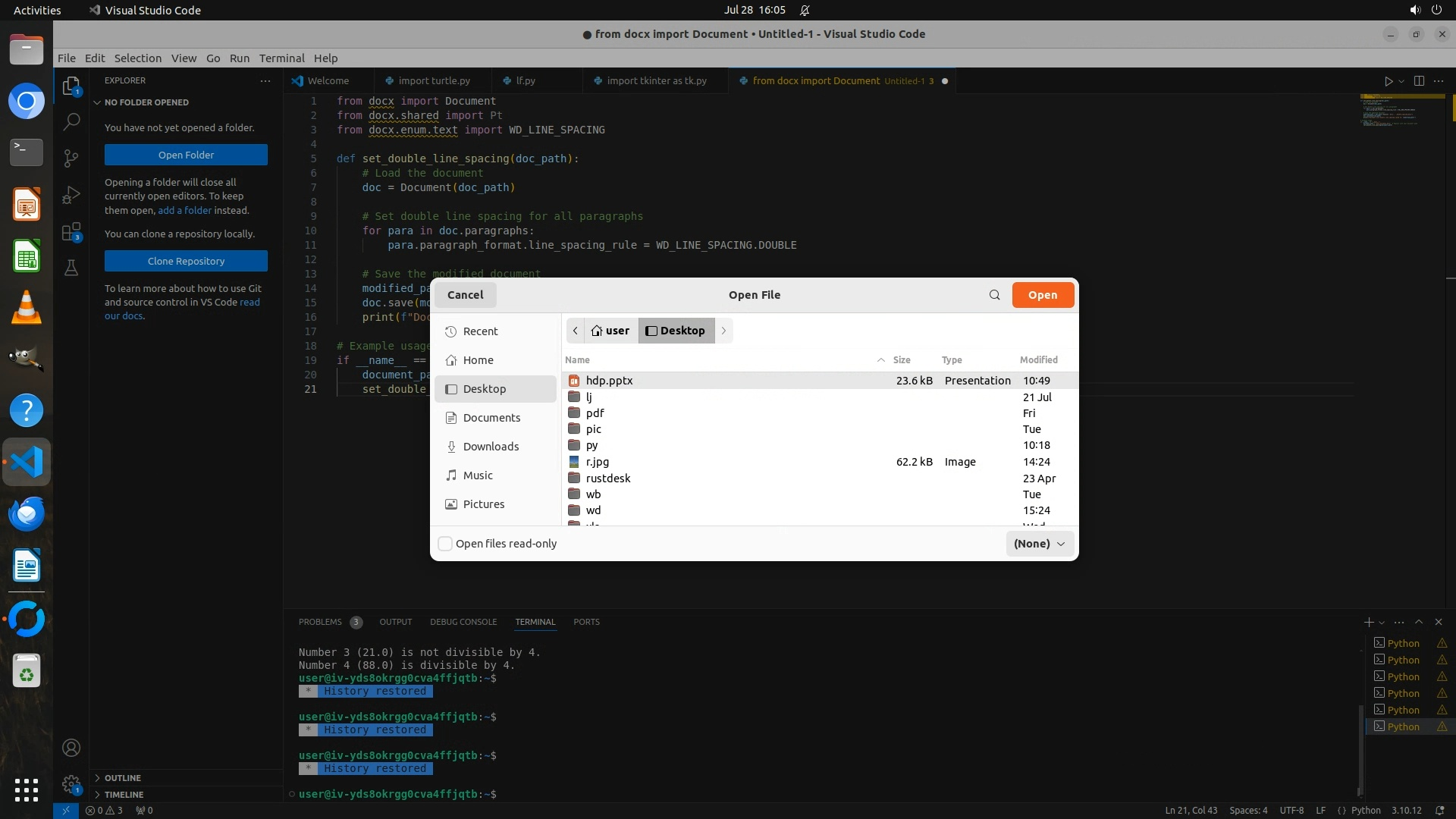This screenshot has height=819, width=1456.
Task: Open the Accounts icon in activity bar
Action: point(71,748)
